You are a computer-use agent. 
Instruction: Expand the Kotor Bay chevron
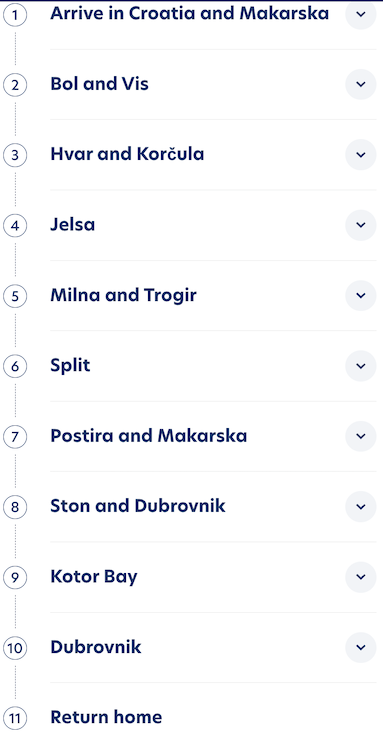tap(361, 577)
